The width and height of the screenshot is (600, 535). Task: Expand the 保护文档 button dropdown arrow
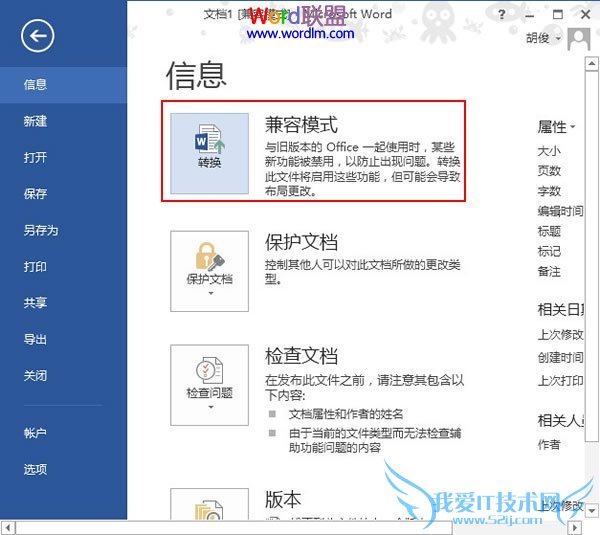(211, 293)
